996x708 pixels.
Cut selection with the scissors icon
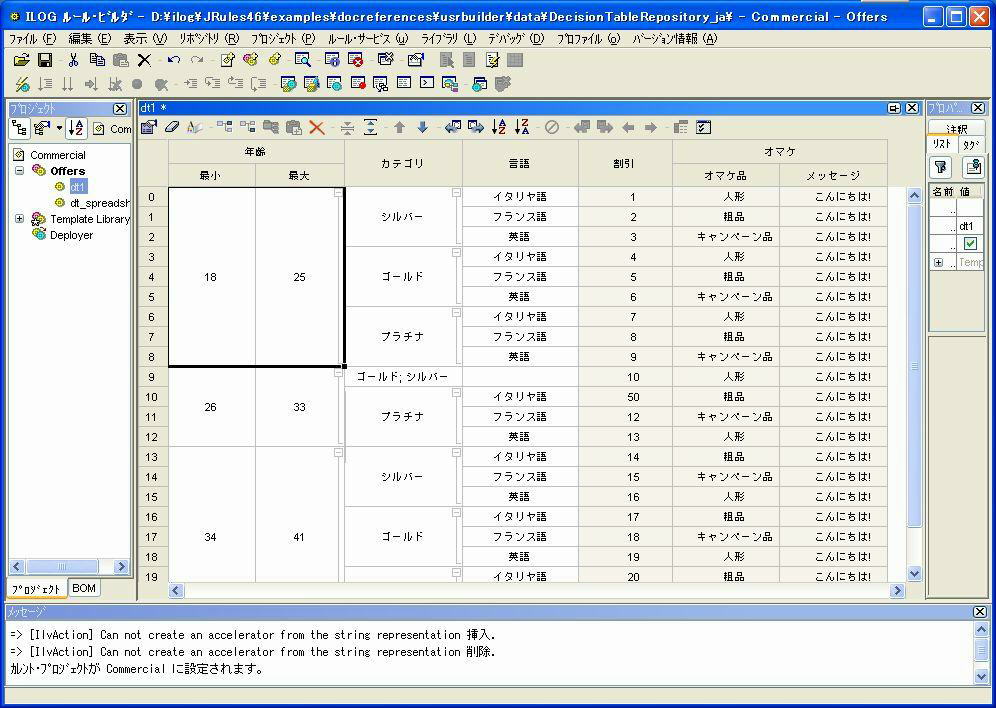[x=73, y=60]
